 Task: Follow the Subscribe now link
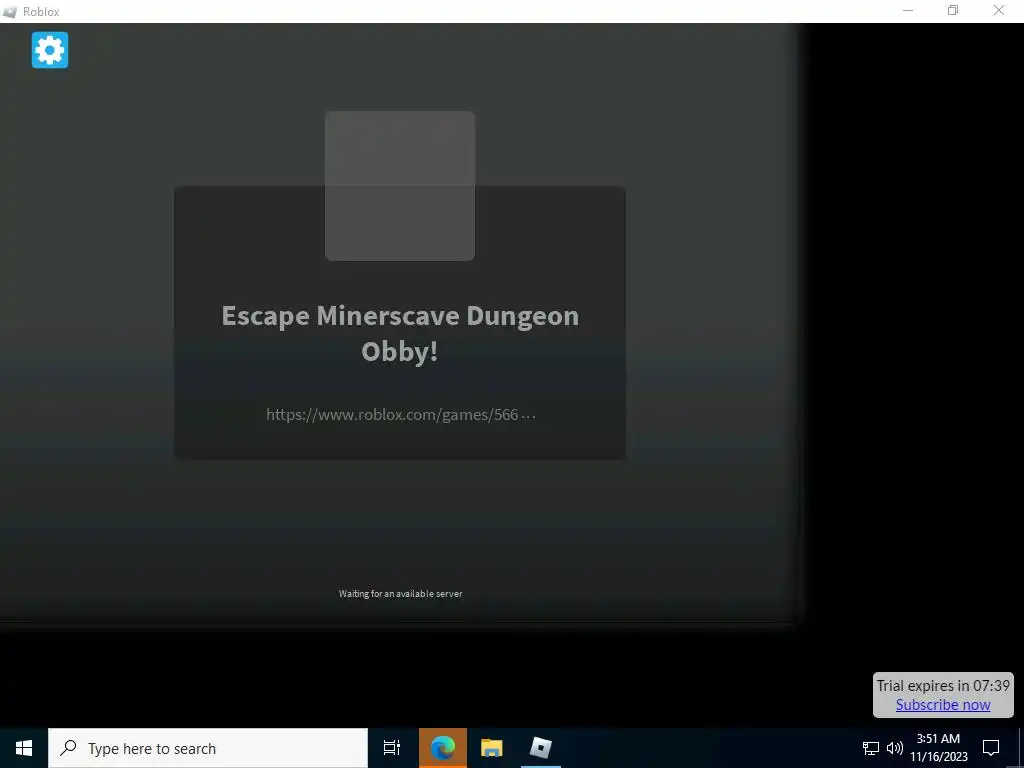coord(943,705)
